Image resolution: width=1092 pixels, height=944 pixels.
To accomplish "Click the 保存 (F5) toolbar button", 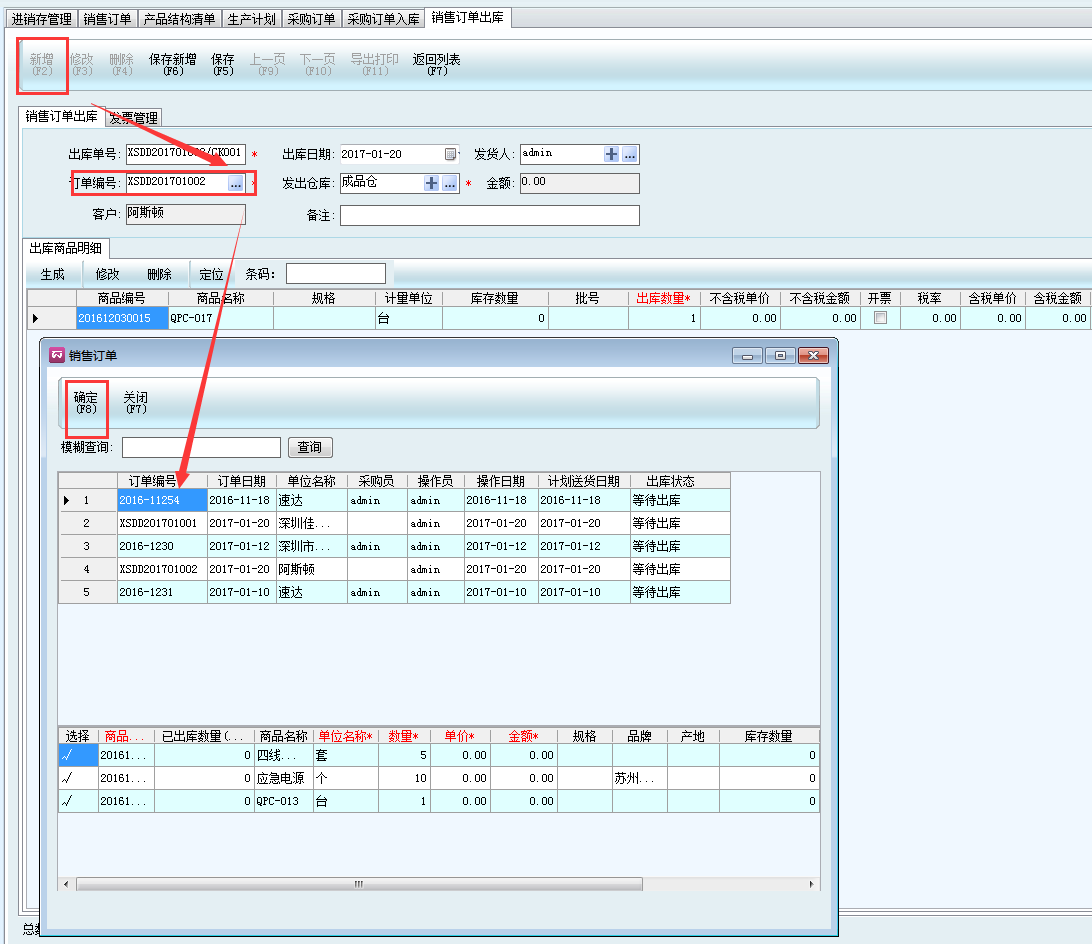I will point(223,64).
